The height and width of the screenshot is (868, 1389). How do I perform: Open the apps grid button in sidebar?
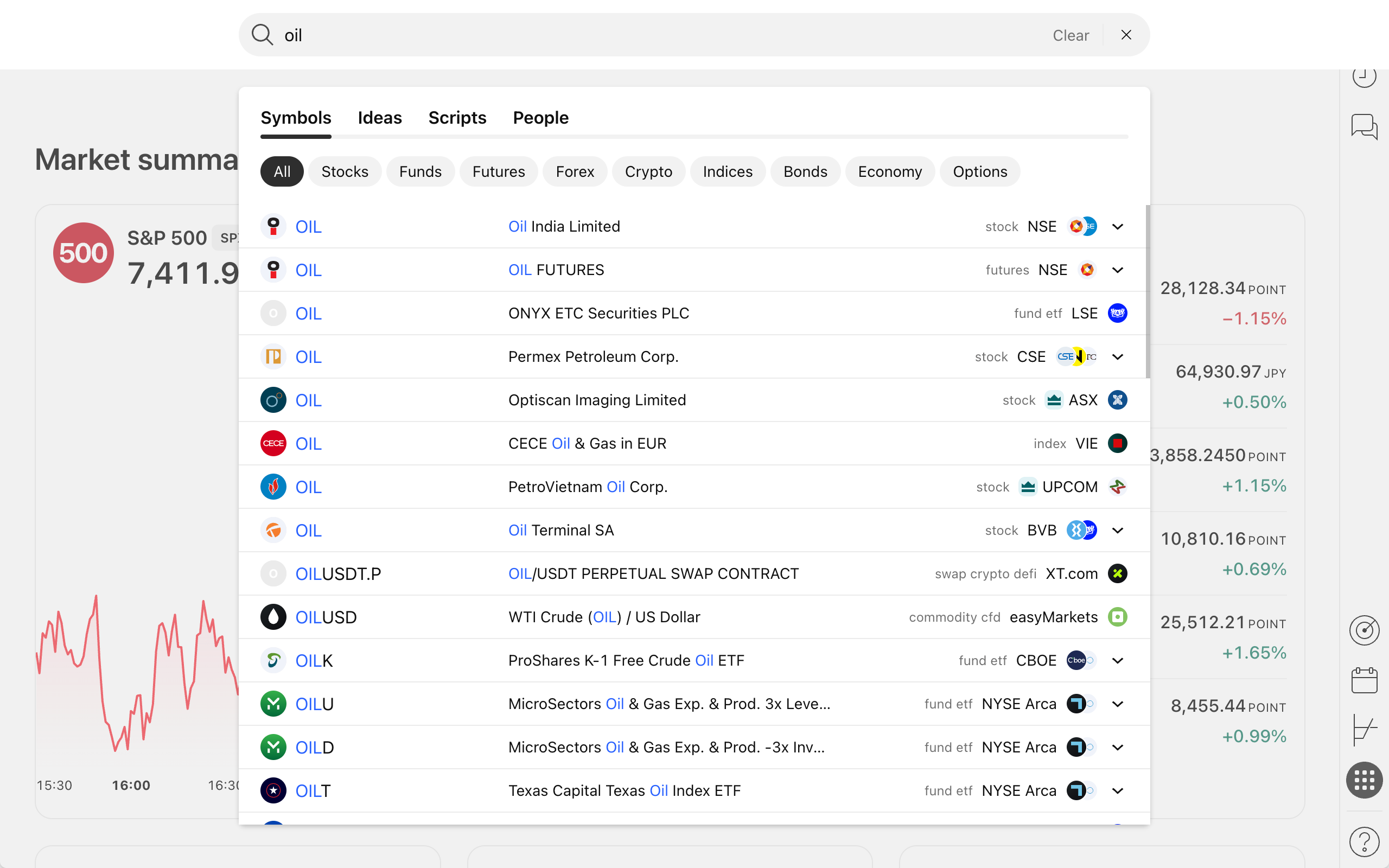point(1363,780)
